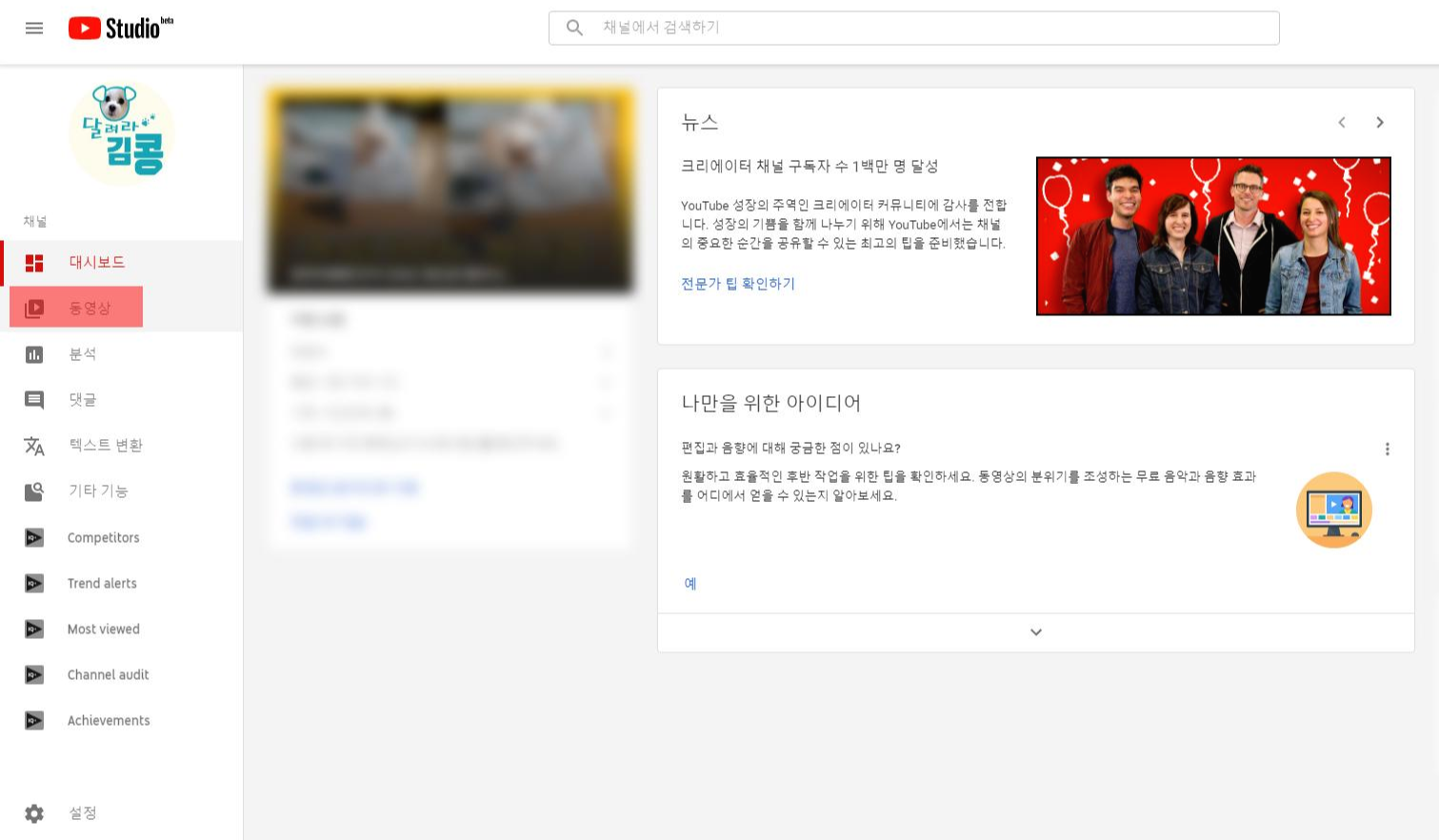
Task: Click the videos library icon
Action: pyautogui.click(x=34, y=309)
